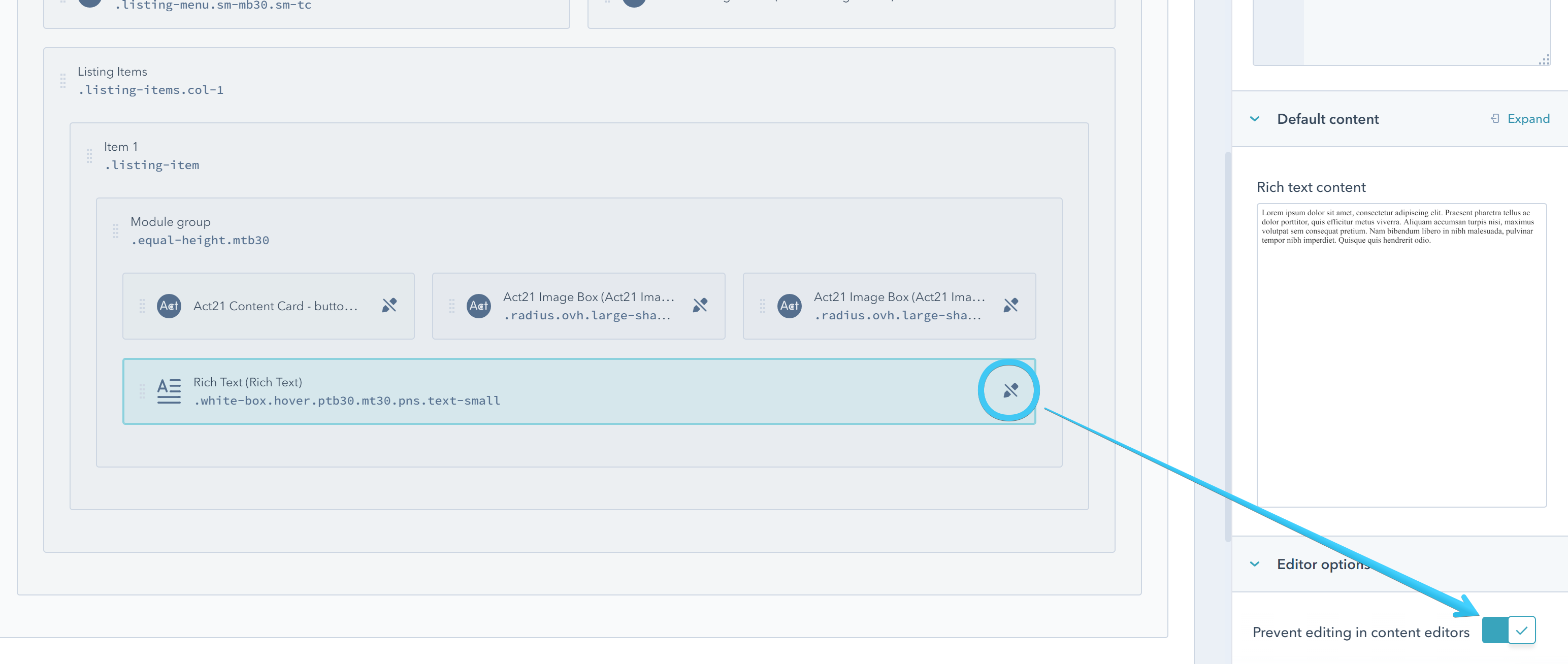Click Act logo on right Image Box module
This screenshot has width=1568, height=664.
click(790, 306)
